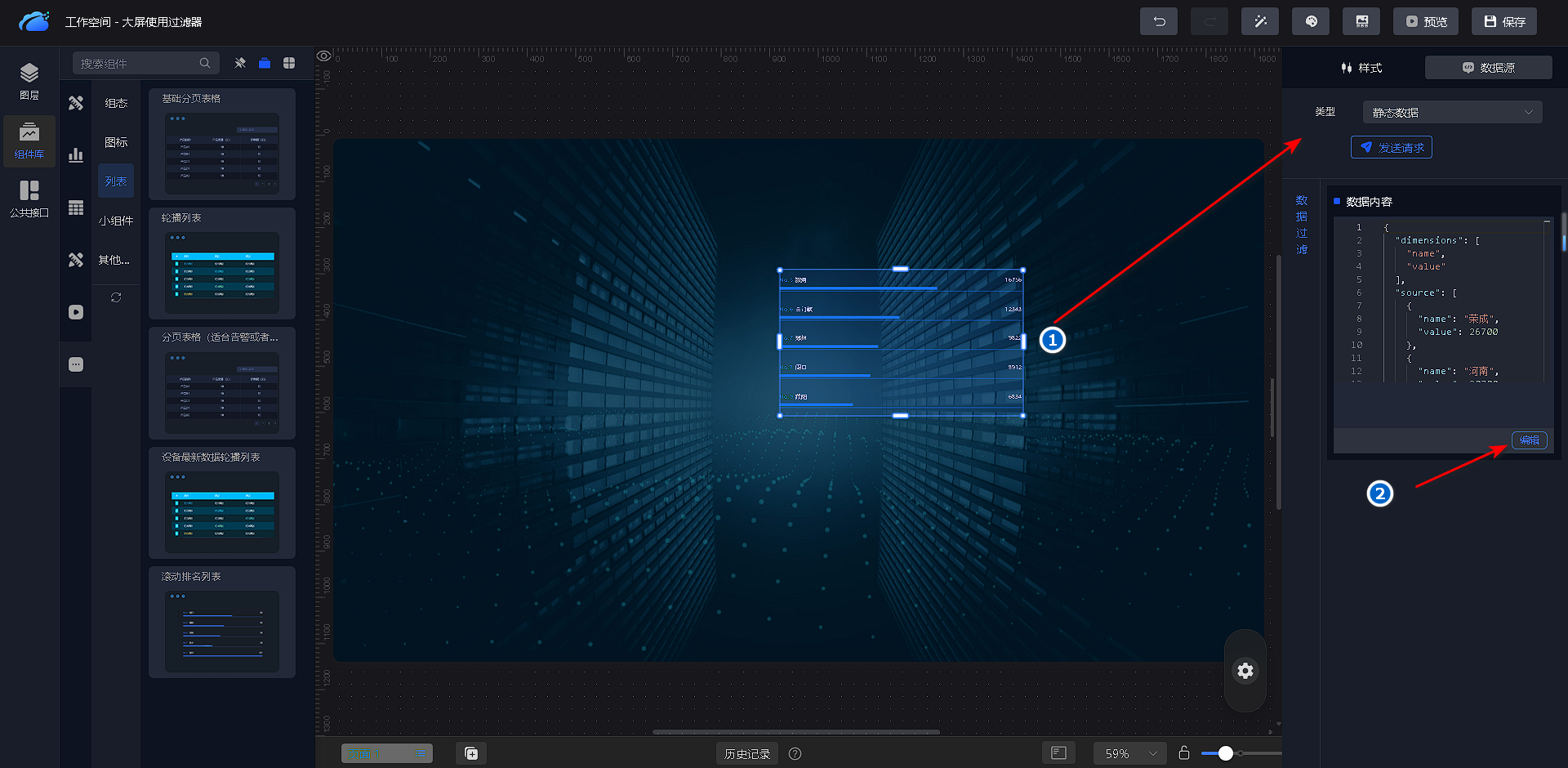The height and width of the screenshot is (768, 1568).
Task: Toggle the canvas eye visibility icon
Action: [x=324, y=56]
